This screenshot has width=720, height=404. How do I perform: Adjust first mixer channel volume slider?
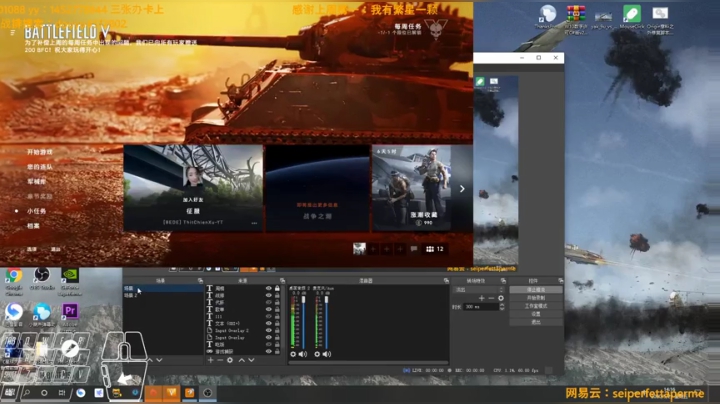(x=303, y=324)
